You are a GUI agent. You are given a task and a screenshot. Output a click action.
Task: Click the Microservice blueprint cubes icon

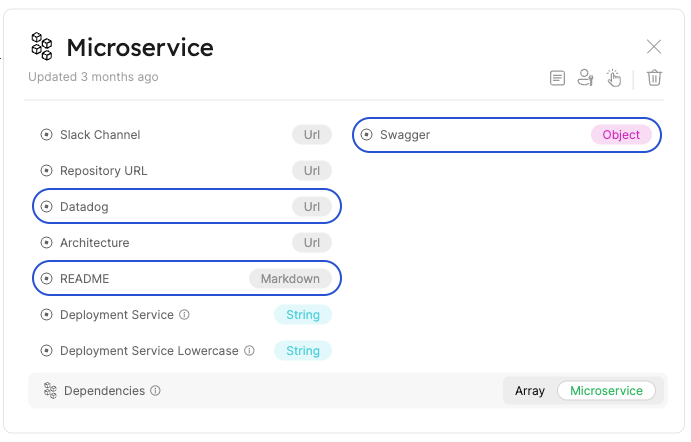(41, 45)
